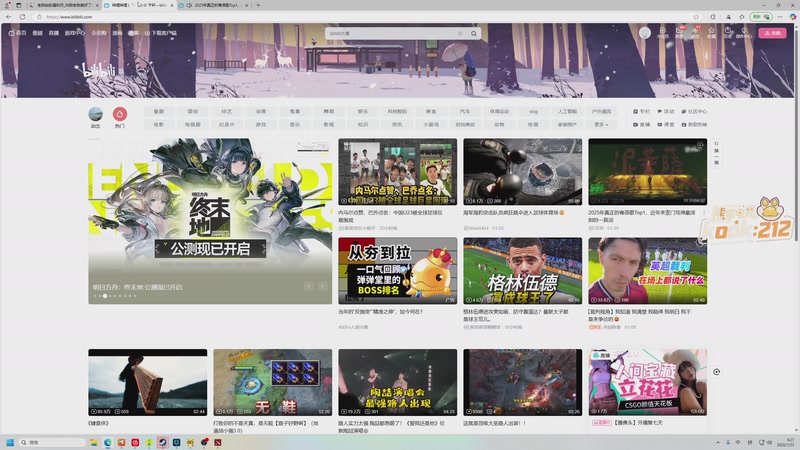Viewport: 800px width, 450px height.
Task: Open a new browser tab with plus icon
Action: click(258, 5)
